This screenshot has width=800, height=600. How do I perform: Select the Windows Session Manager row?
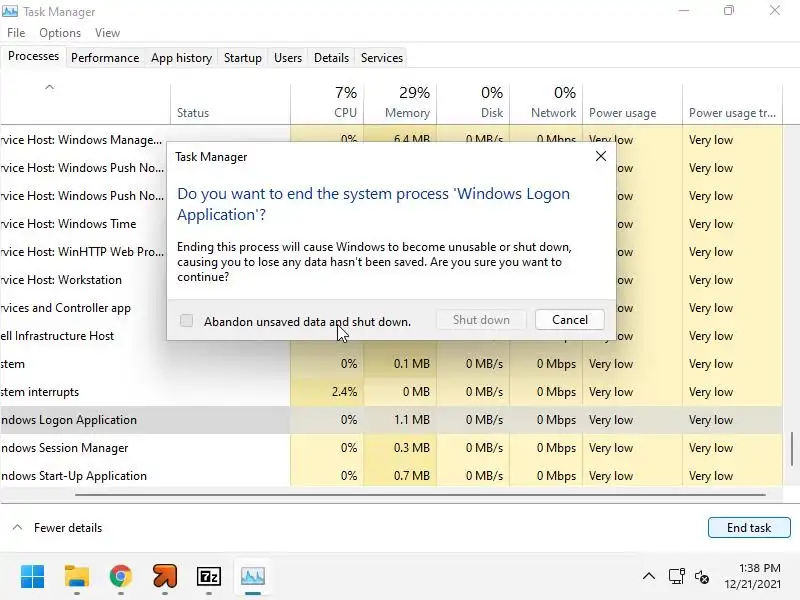tap(391, 448)
